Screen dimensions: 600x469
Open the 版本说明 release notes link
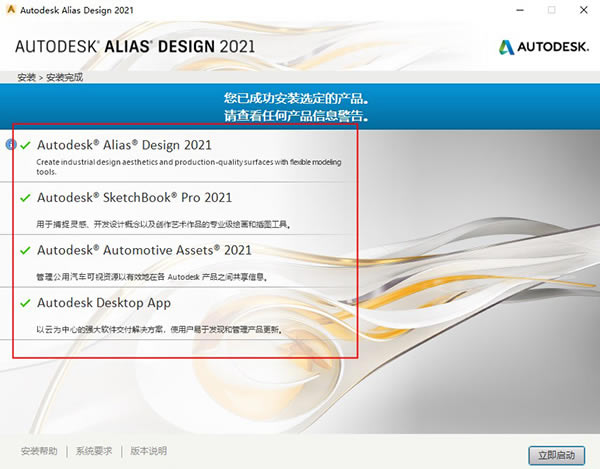[148, 451]
